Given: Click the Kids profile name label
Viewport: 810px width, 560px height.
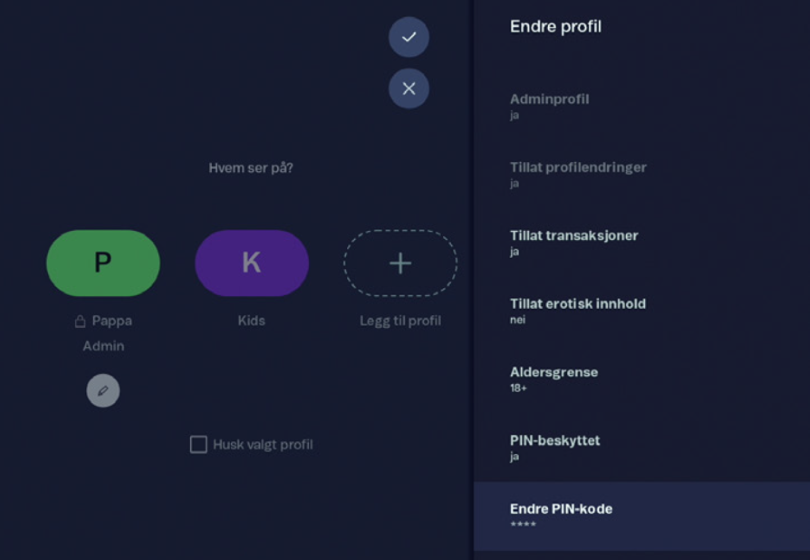Looking at the screenshot, I should point(252,320).
